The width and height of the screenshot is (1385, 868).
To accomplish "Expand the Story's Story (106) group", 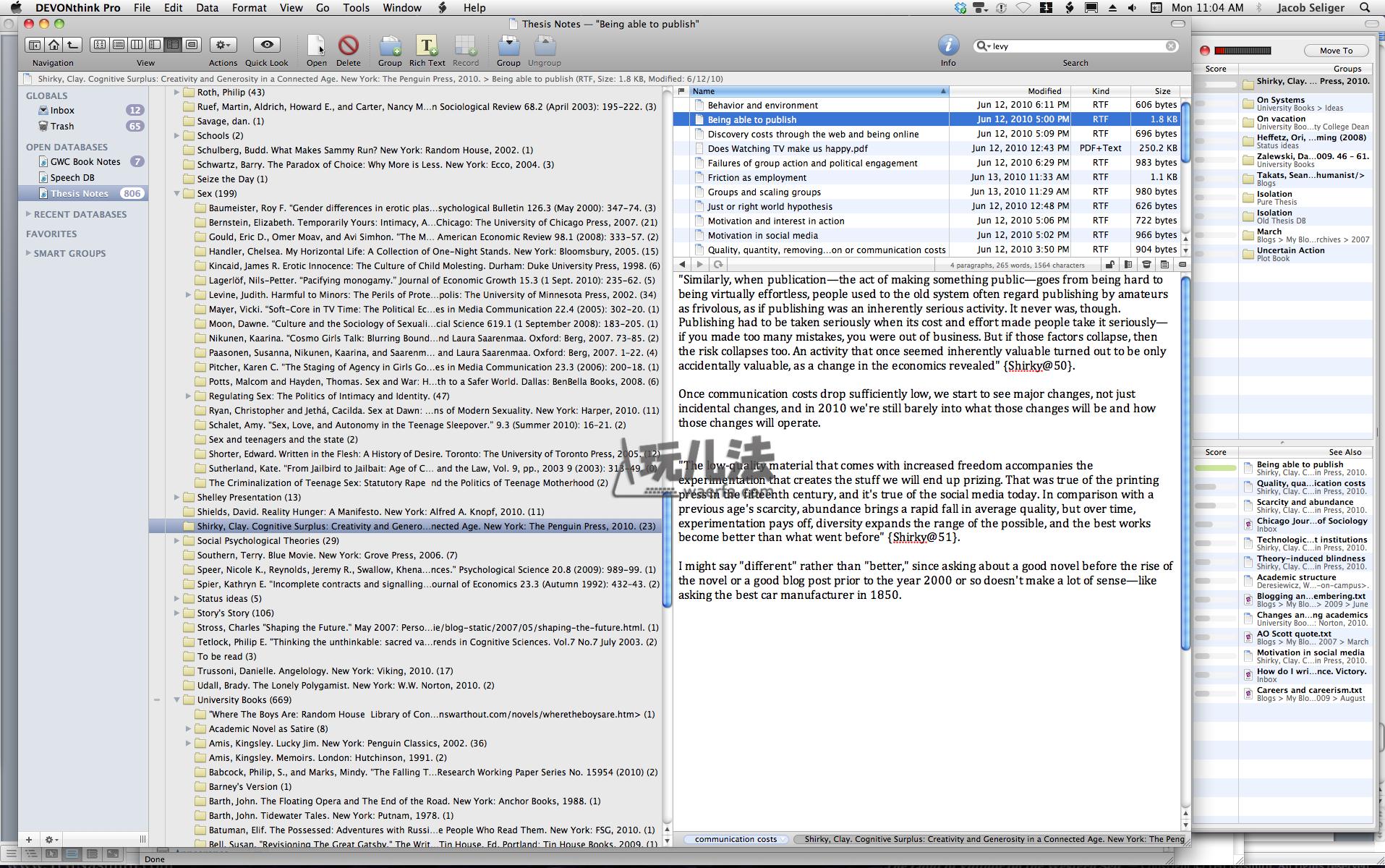I will pyautogui.click(x=176, y=613).
